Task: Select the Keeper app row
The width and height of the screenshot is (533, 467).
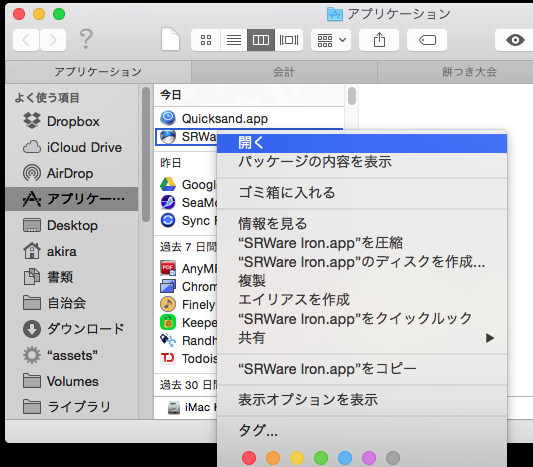Action: pyautogui.click(x=186, y=323)
